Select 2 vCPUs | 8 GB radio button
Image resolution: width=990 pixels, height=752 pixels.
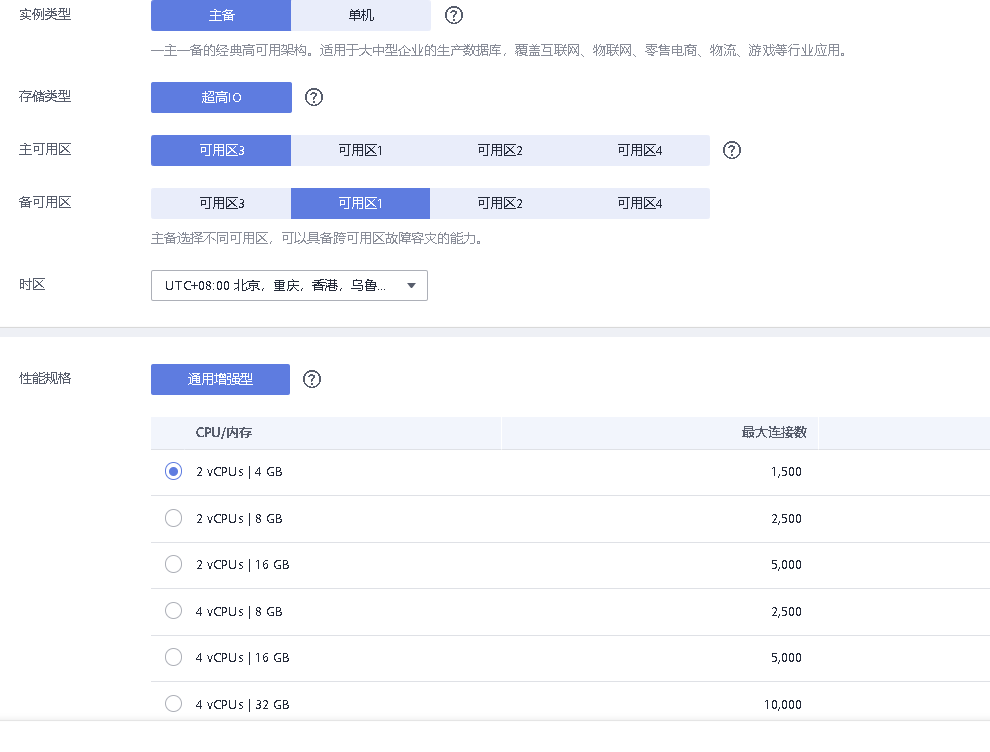tap(174, 518)
